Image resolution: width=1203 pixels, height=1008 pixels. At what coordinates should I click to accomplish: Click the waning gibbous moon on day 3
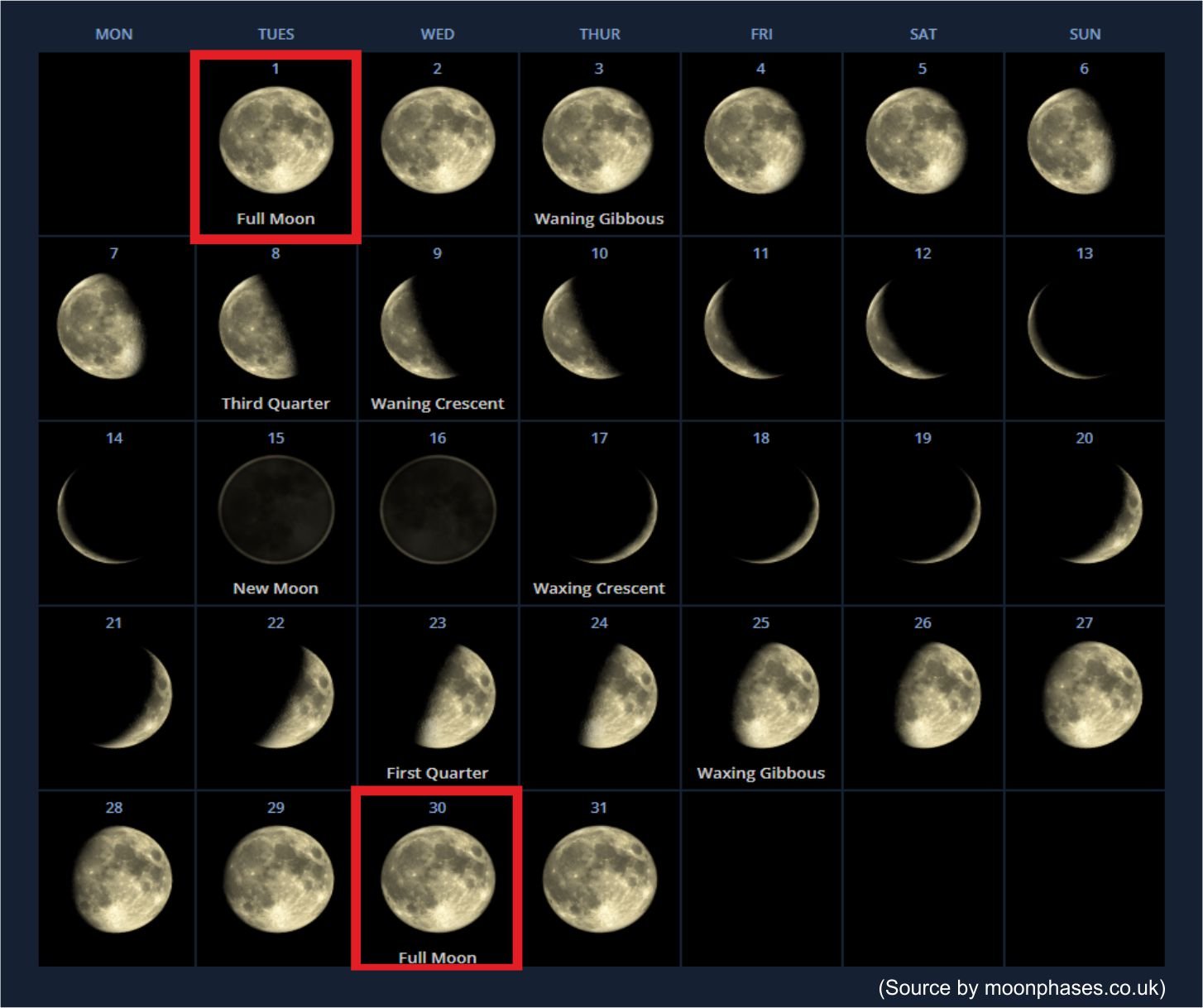point(598,141)
